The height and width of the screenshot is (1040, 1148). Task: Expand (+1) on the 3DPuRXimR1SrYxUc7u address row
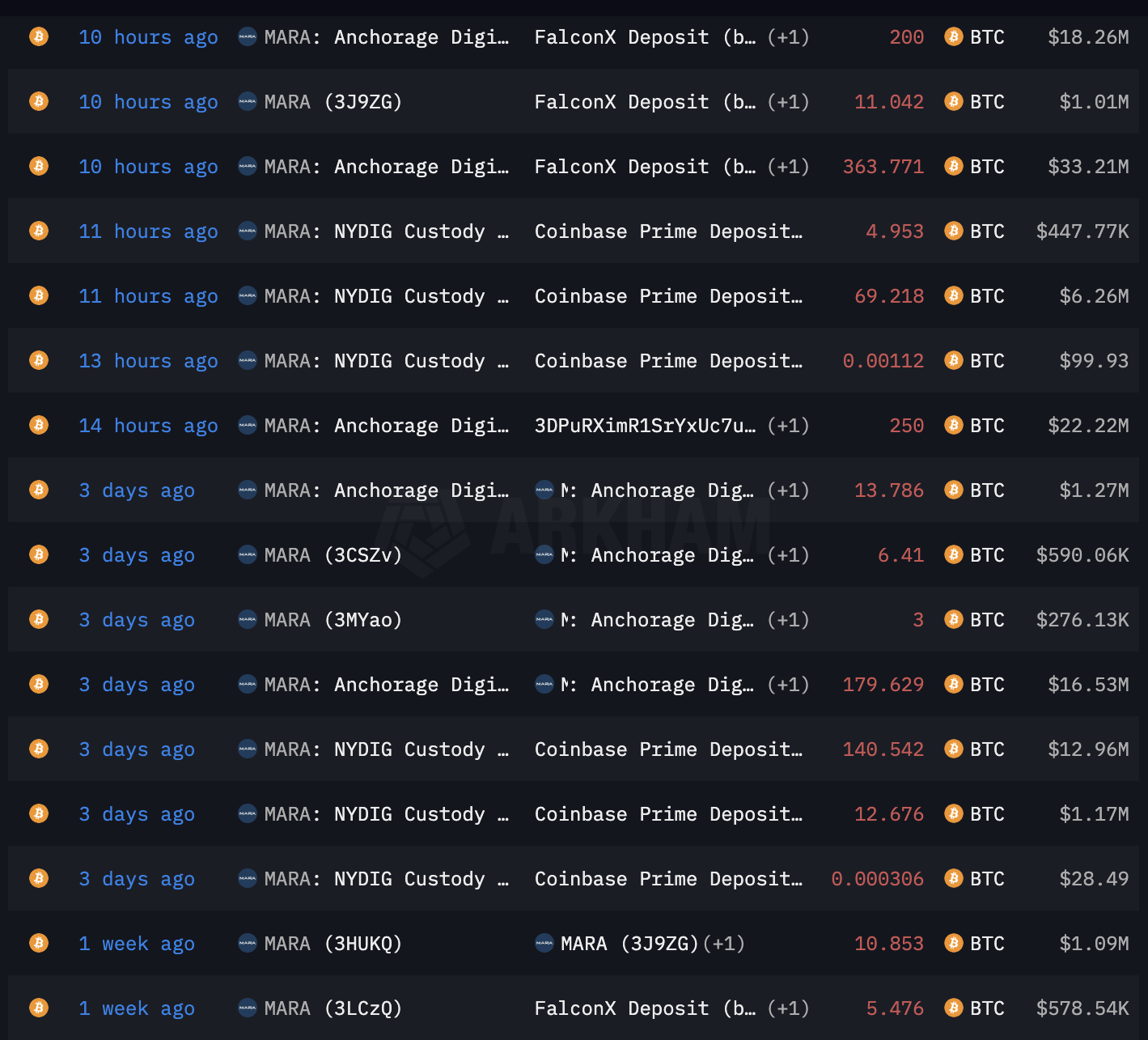click(788, 425)
